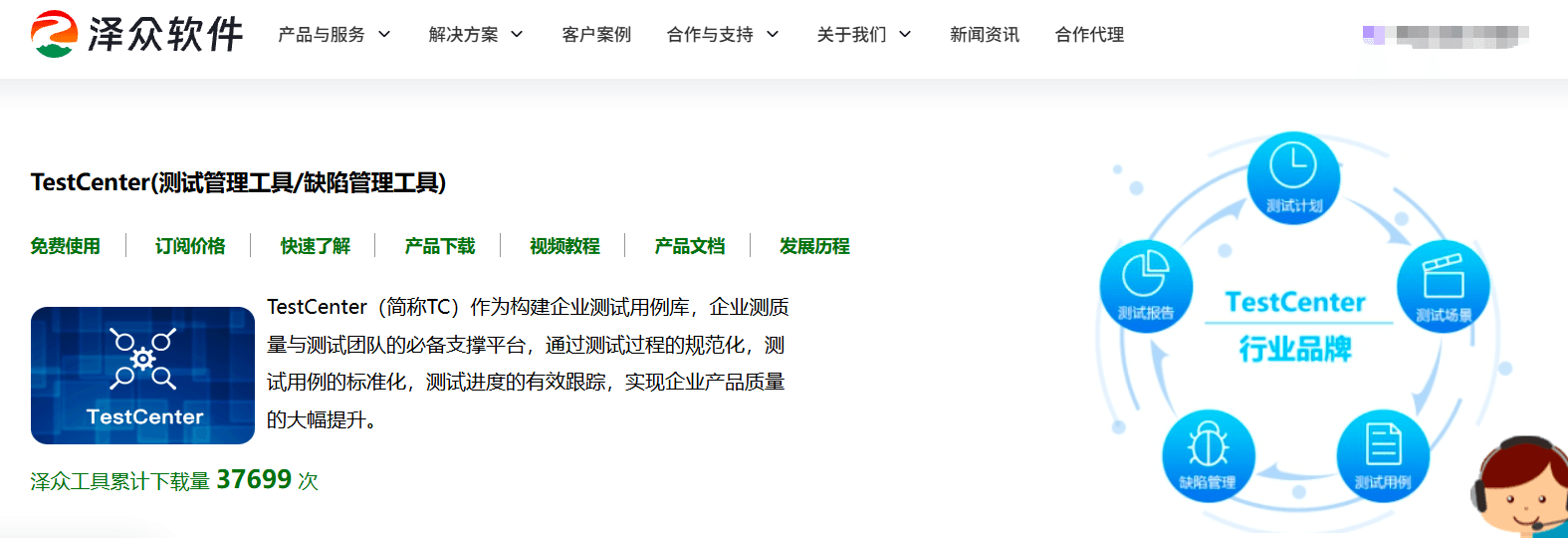Open the 视频教程 link
1568x538 pixels.
(564, 246)
